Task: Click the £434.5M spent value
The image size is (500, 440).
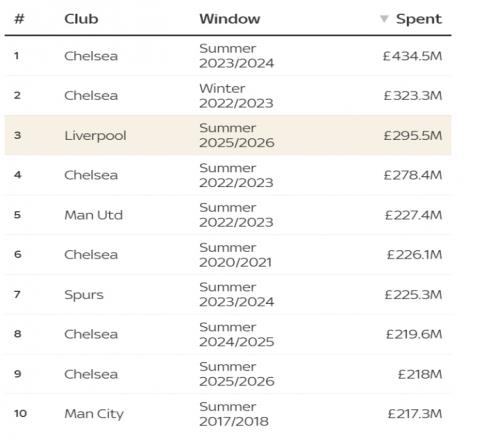Action: click(x=413, y=56)
